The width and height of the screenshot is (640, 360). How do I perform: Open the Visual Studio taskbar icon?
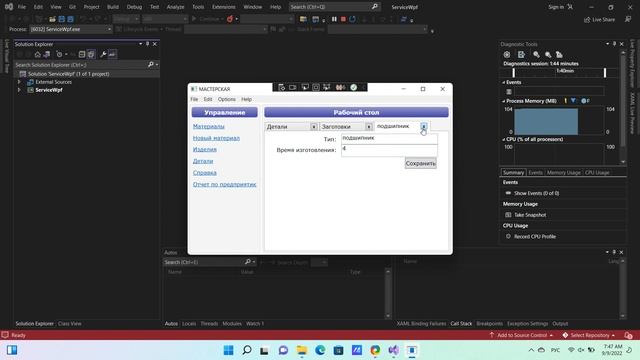393,350
